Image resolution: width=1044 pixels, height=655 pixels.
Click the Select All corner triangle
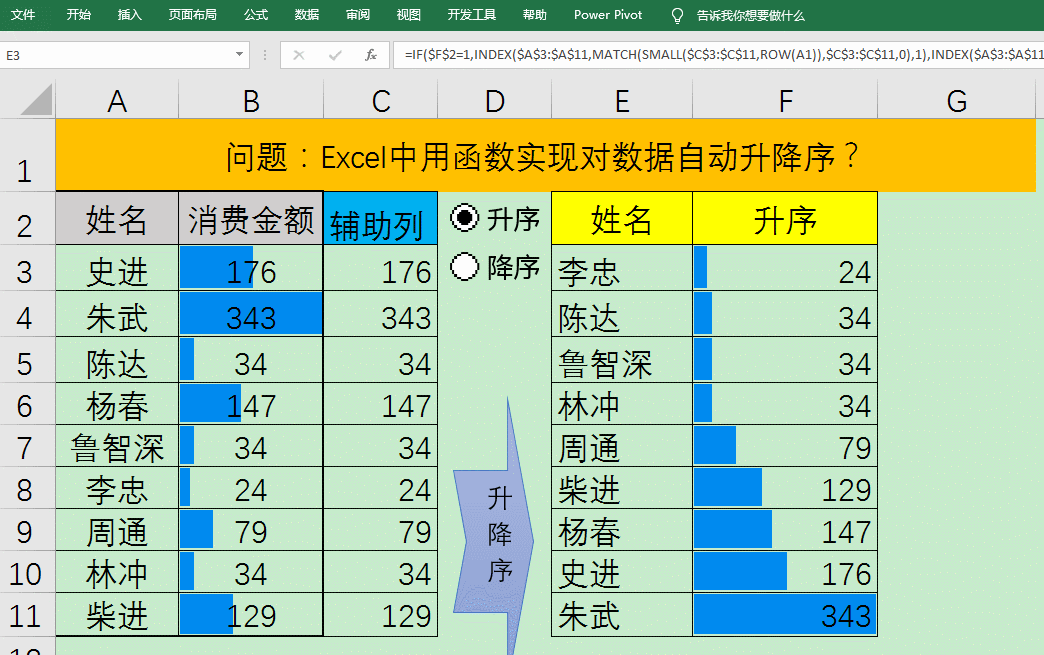coord(37,100)
